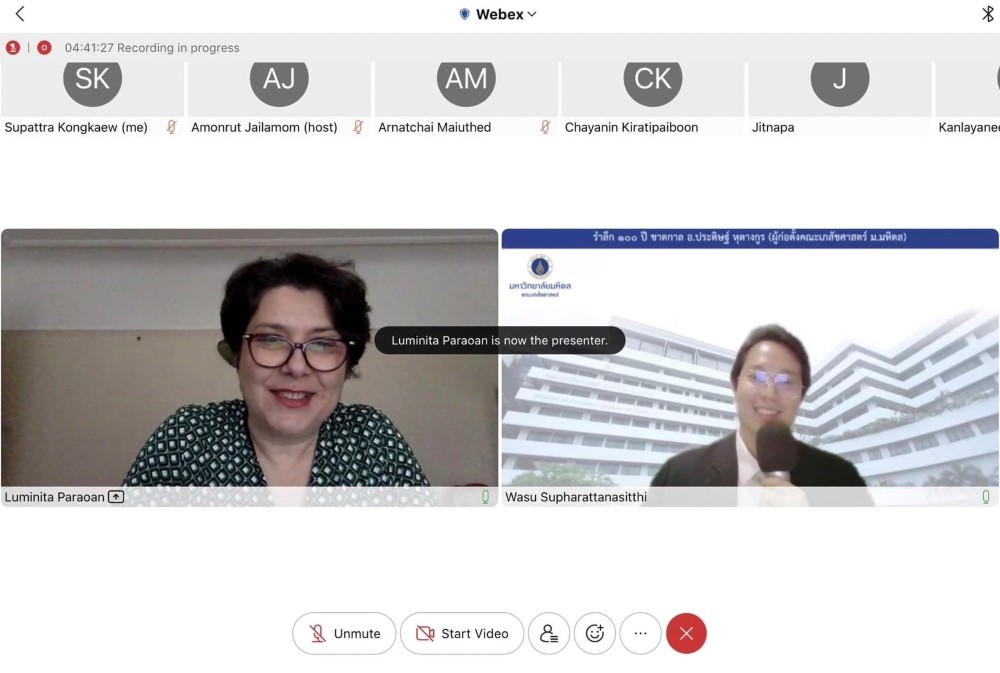Click muted mic icon next to Supattra Kongkaew
The width and height of the screenshot is (1000, 673).
[x=171, y=127]
